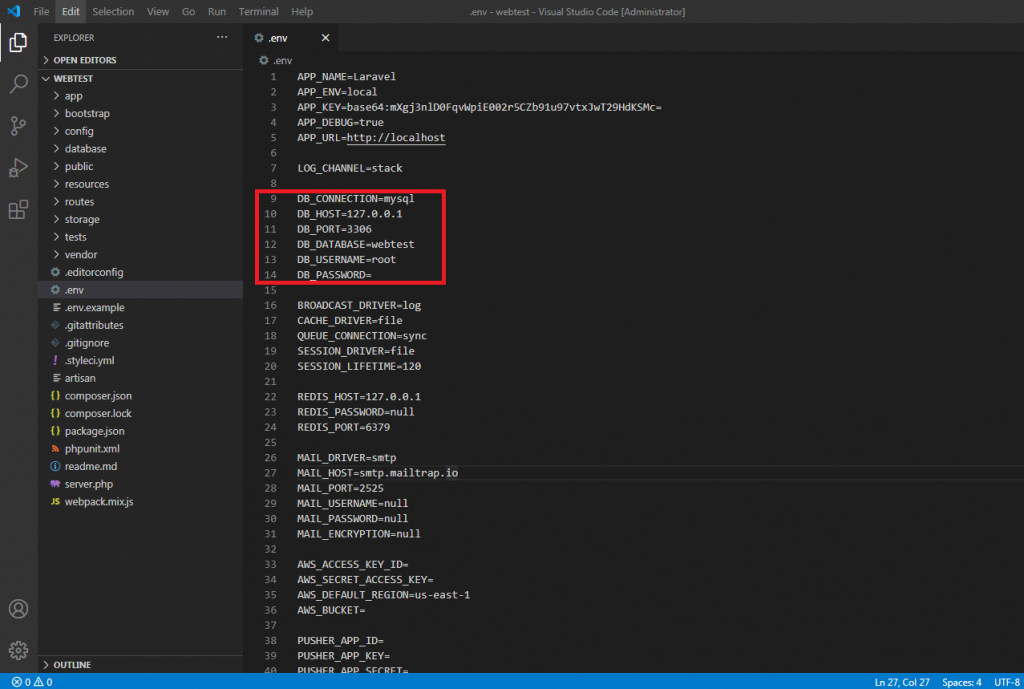Screen dimensions: 1024x689
Task: Click Ln 27, Col 27 status item
Action: pos(901,682)
